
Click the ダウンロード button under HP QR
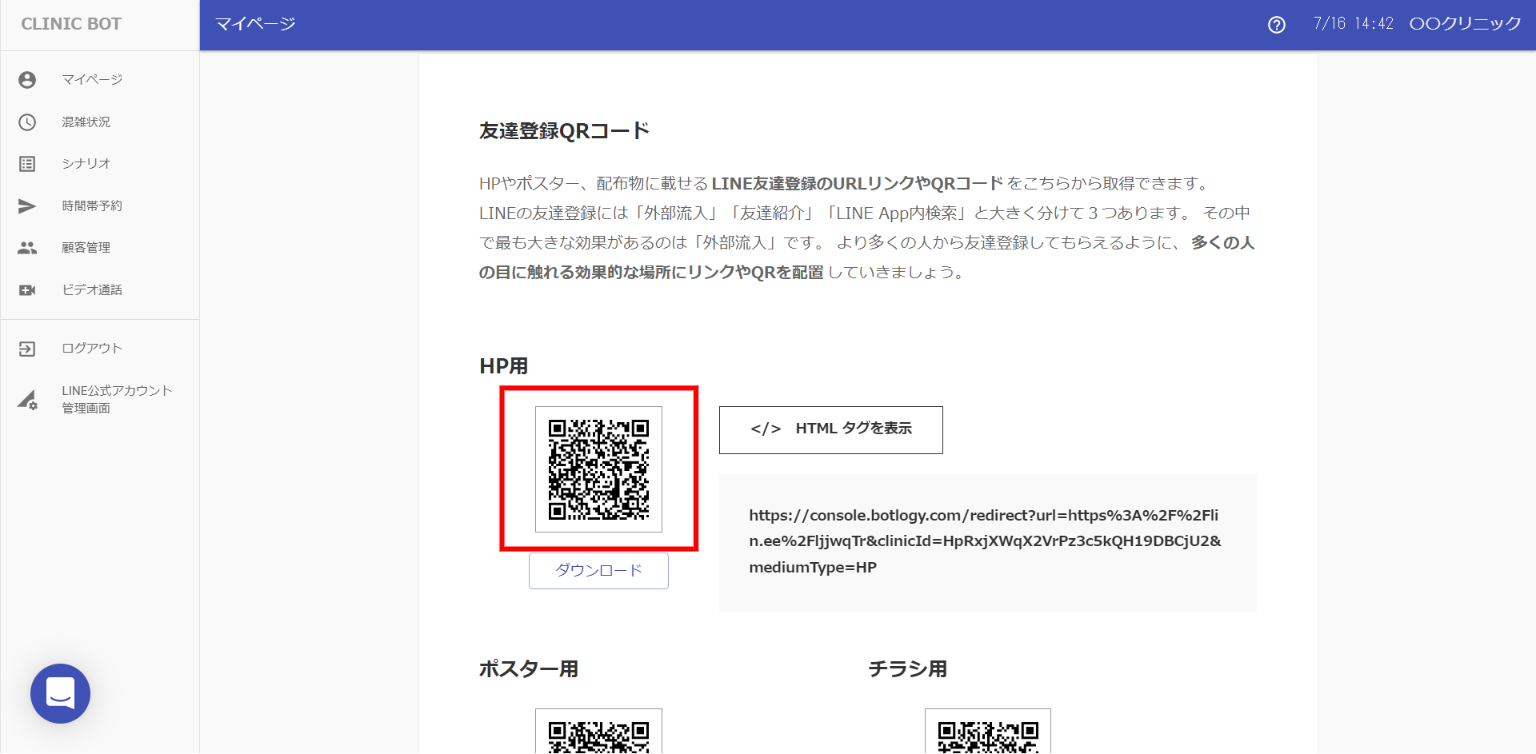[599, 571]
